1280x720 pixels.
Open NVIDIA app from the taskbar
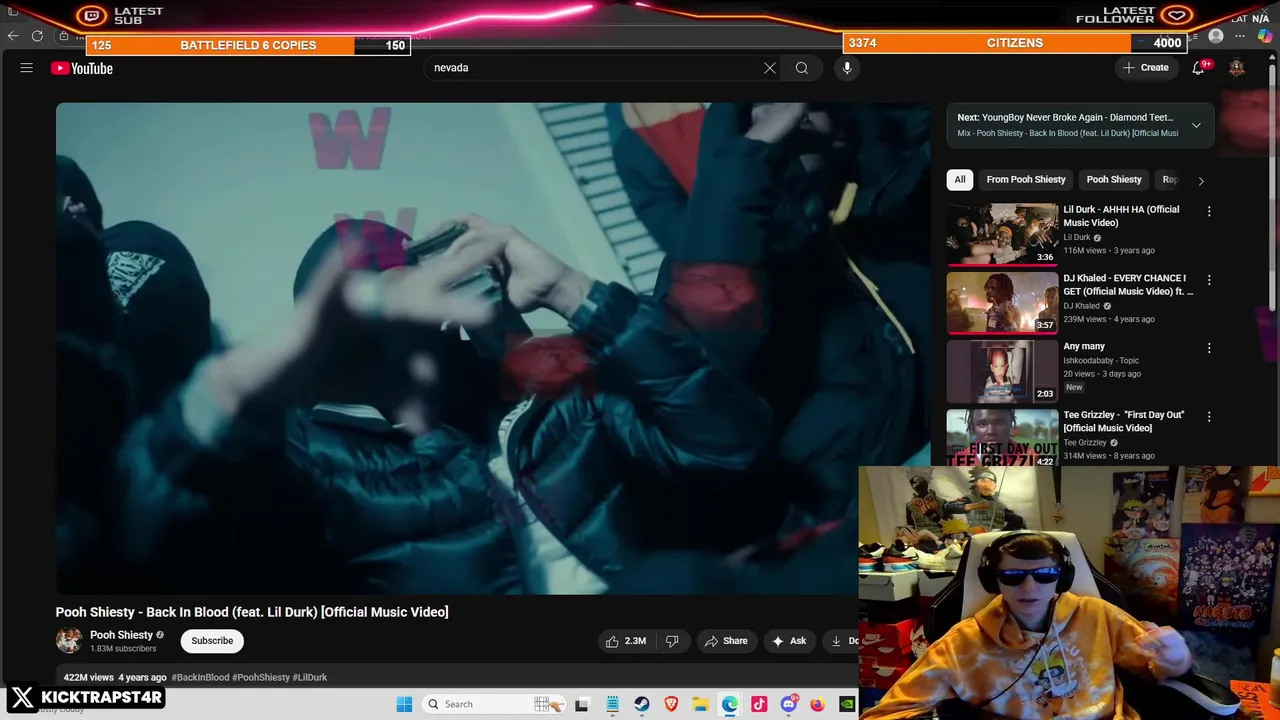(x=847, y=704)
